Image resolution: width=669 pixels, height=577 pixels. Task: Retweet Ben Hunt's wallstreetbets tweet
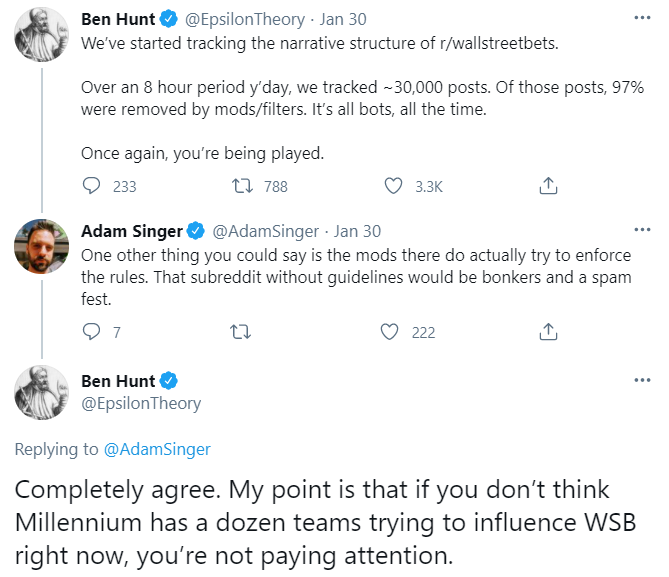240,186
